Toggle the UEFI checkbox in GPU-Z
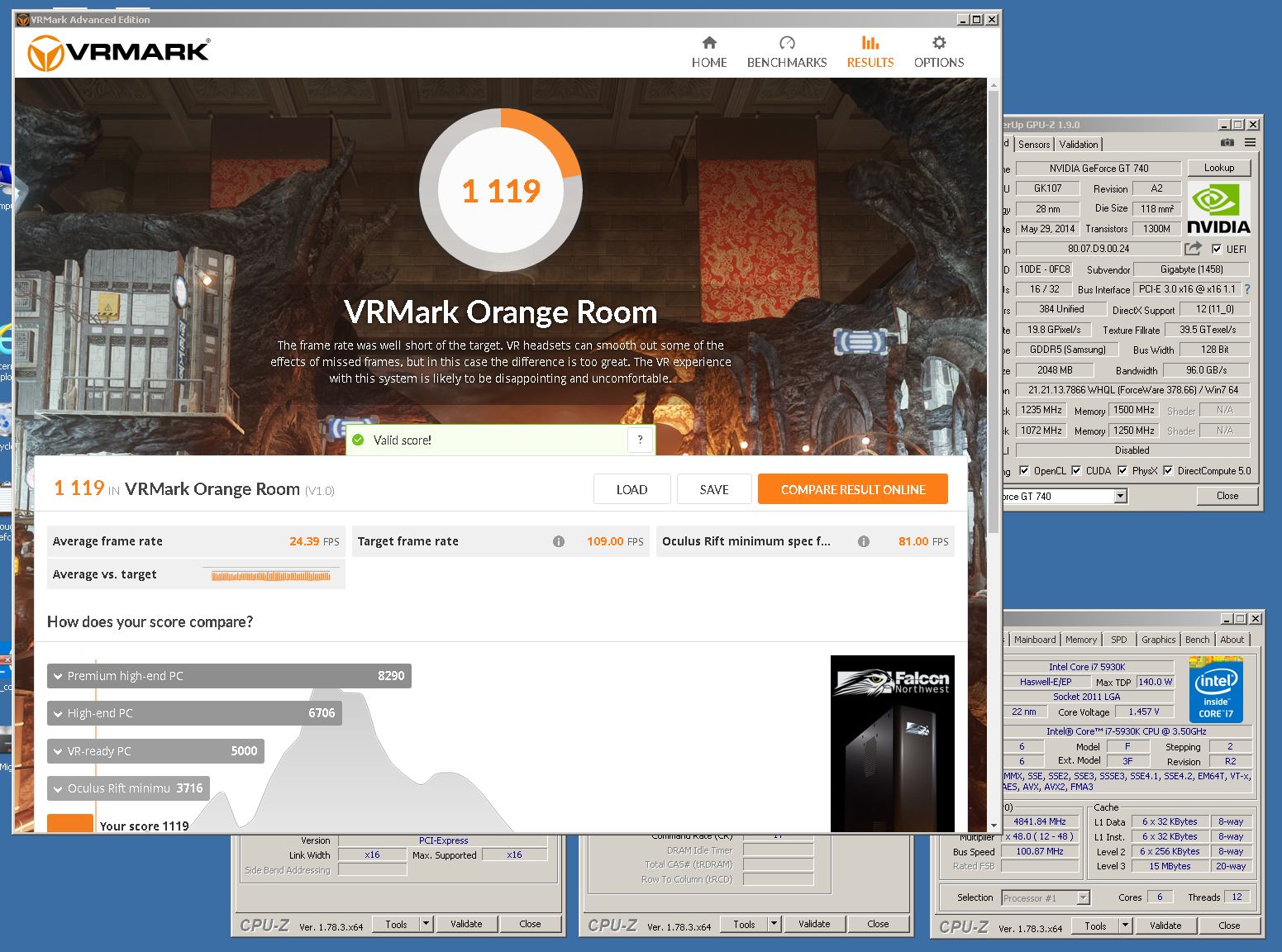 point(1217,249)
